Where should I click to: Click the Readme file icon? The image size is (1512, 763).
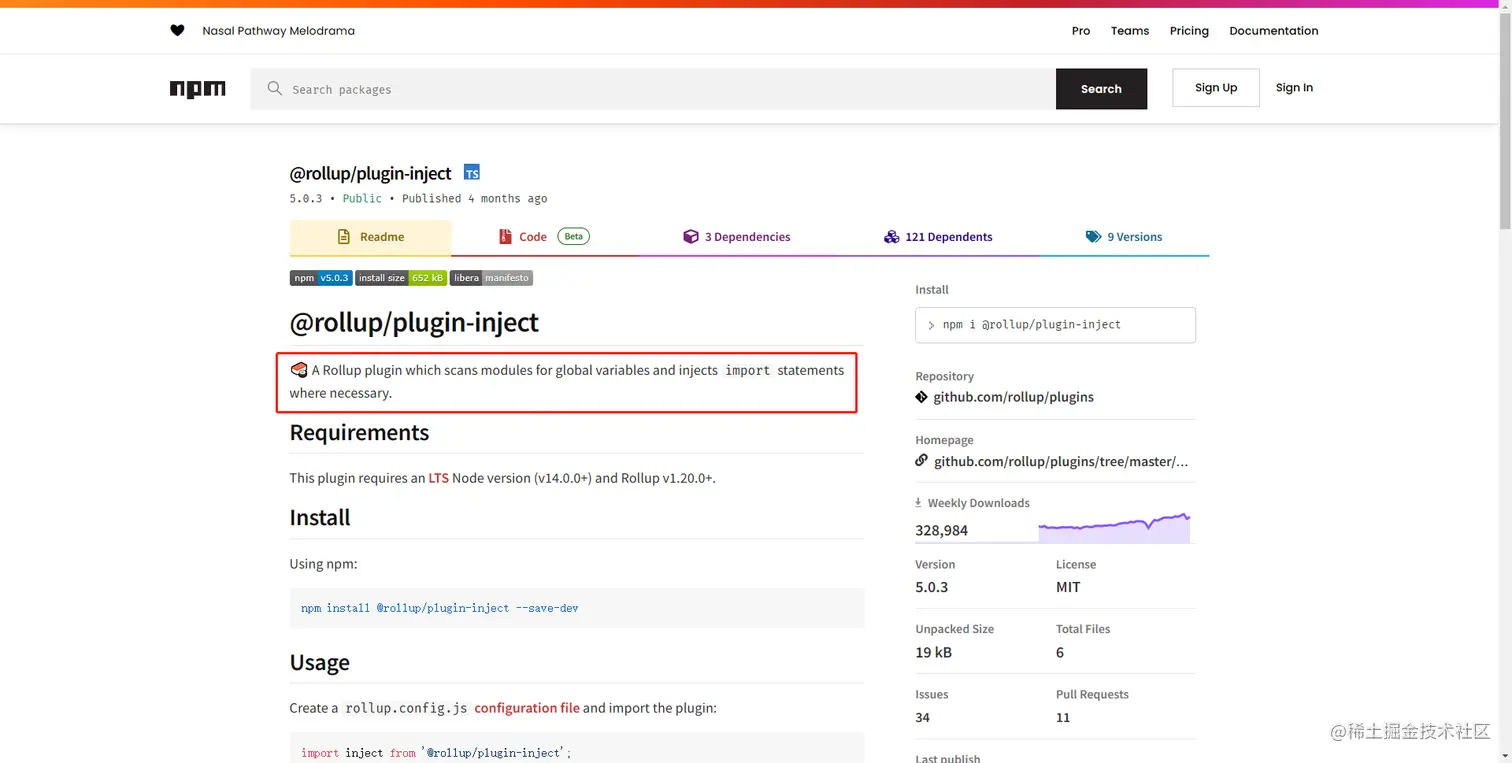(344, 237)
